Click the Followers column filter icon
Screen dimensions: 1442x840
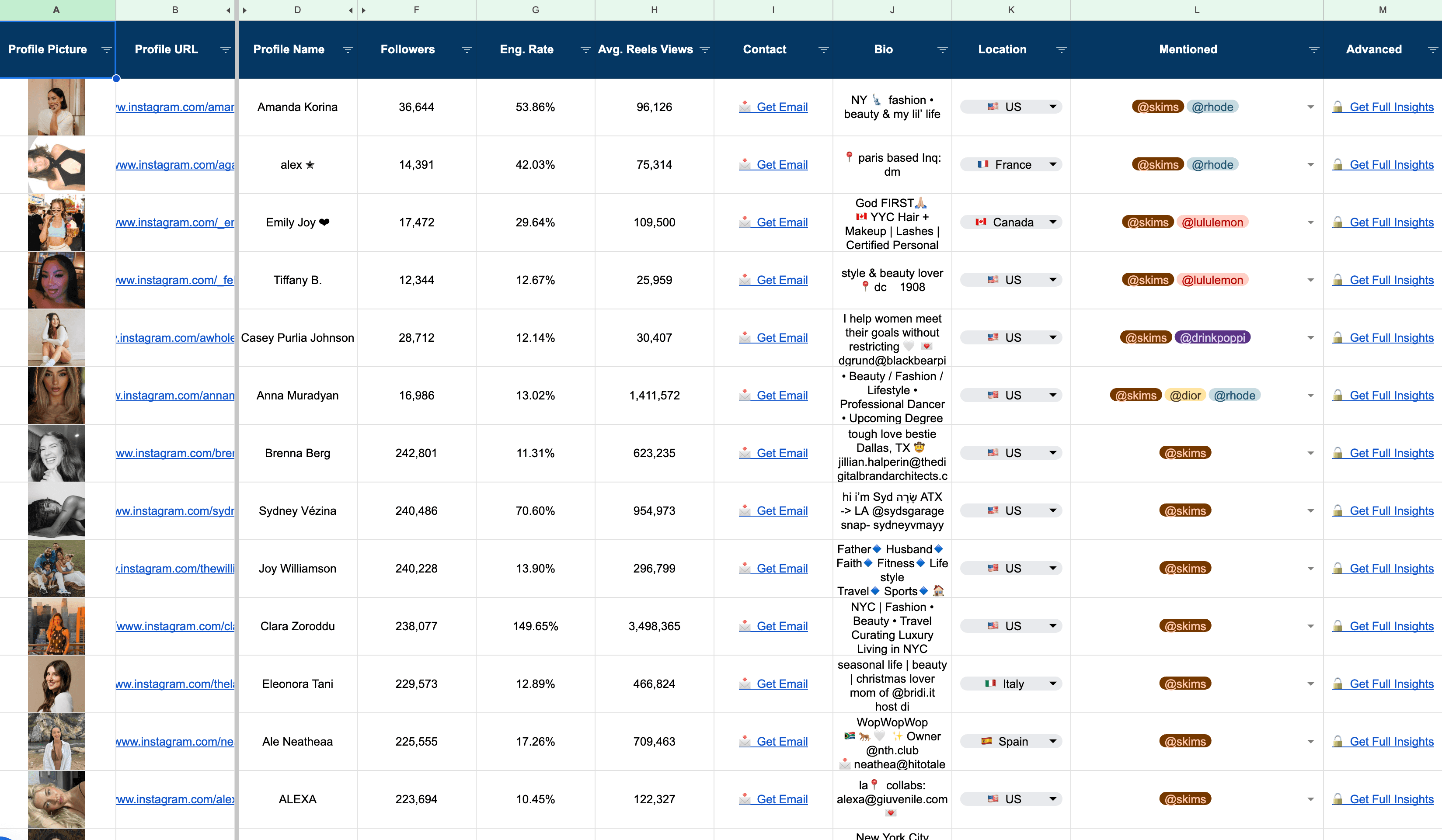point(467,50)
